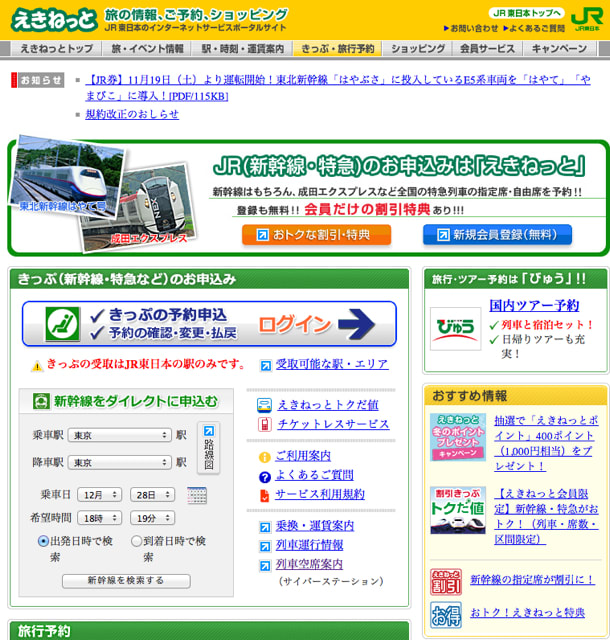
Task: Open the えきねっとトクだ値 text link
Action: click(328, 405)
